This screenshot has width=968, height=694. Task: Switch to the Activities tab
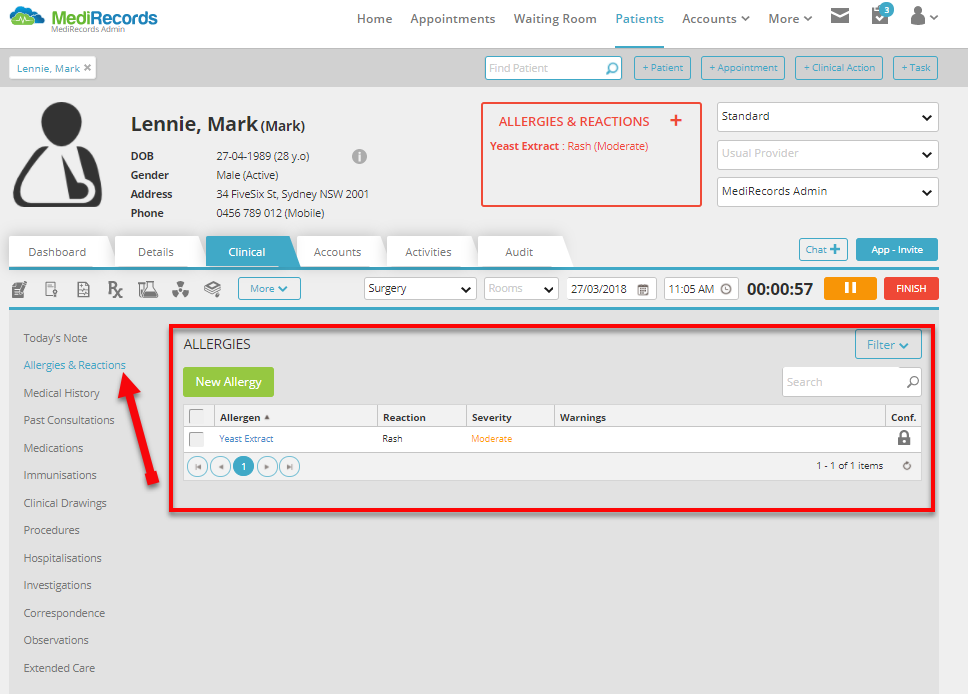click(428, 252)
